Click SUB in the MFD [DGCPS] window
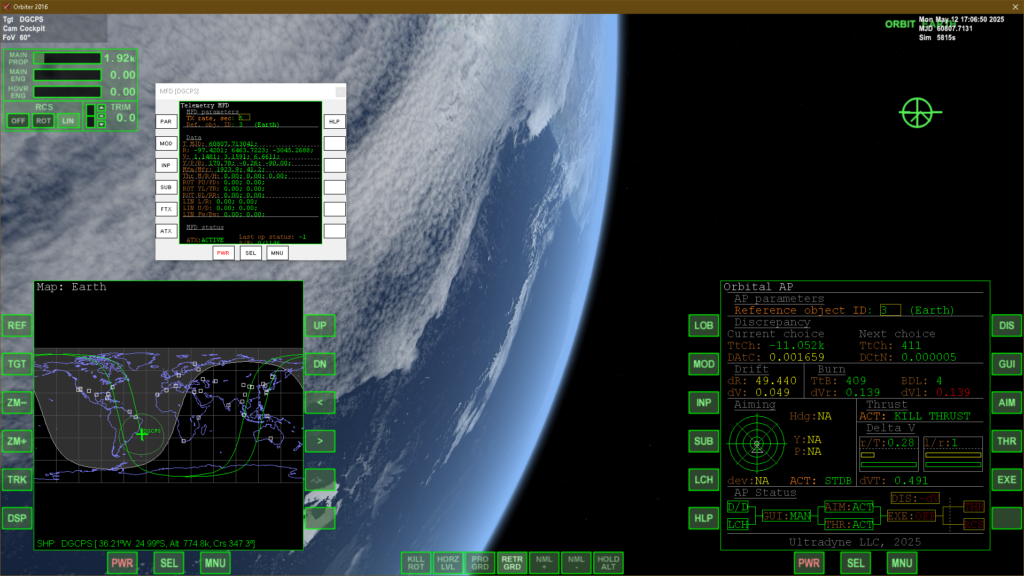 [x=167, y=187]
